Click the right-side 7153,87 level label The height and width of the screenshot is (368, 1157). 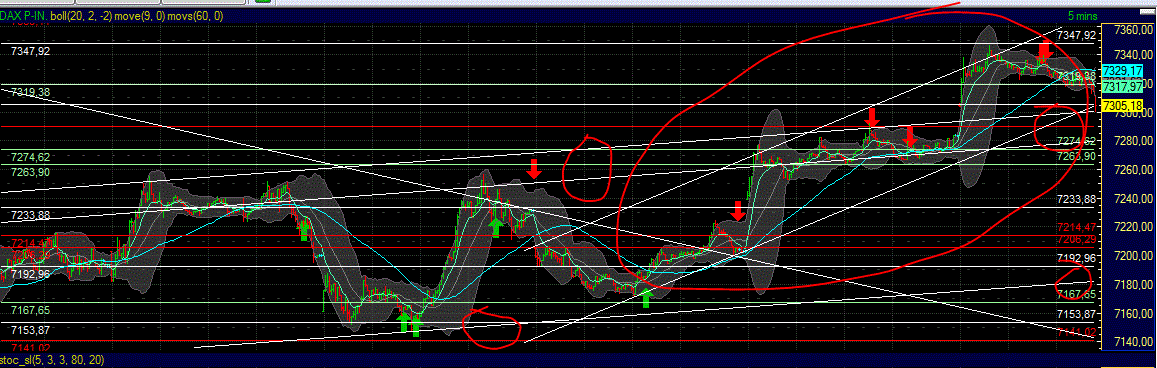[1077, 314]
